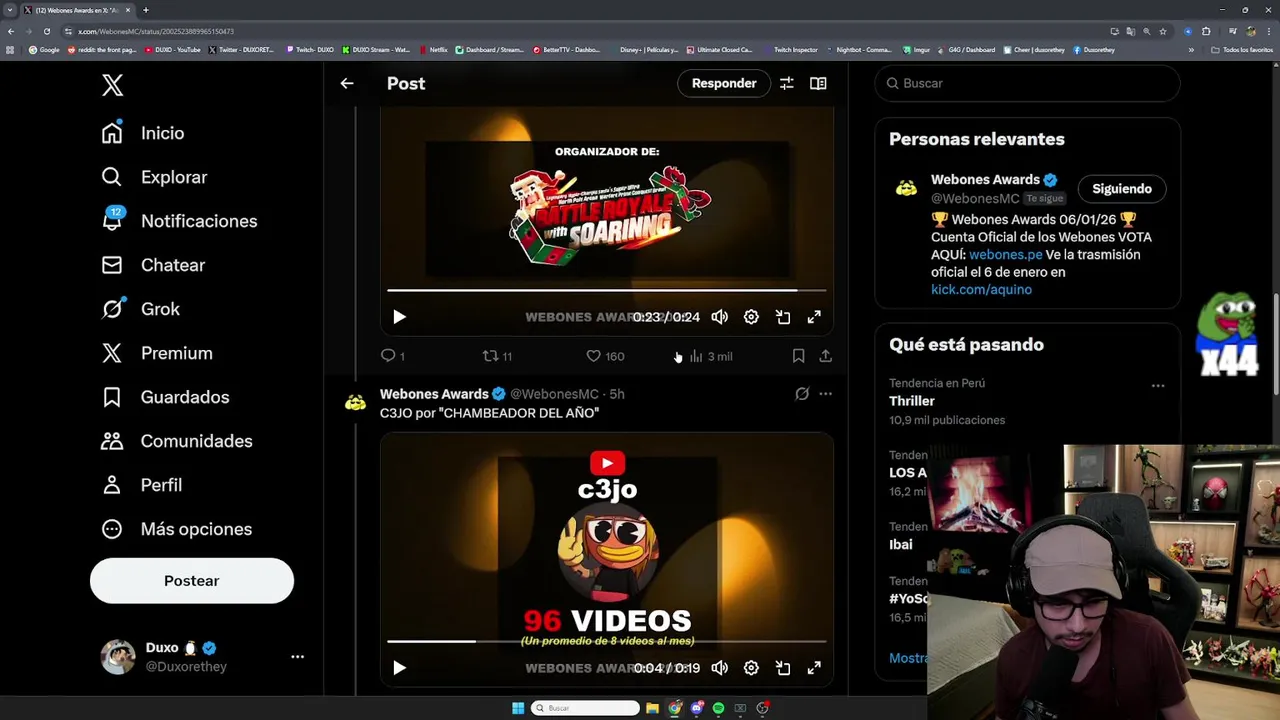Open the tab search dropdown
The width and height of the screenshot is (1280, 720).
click(10, 10)
